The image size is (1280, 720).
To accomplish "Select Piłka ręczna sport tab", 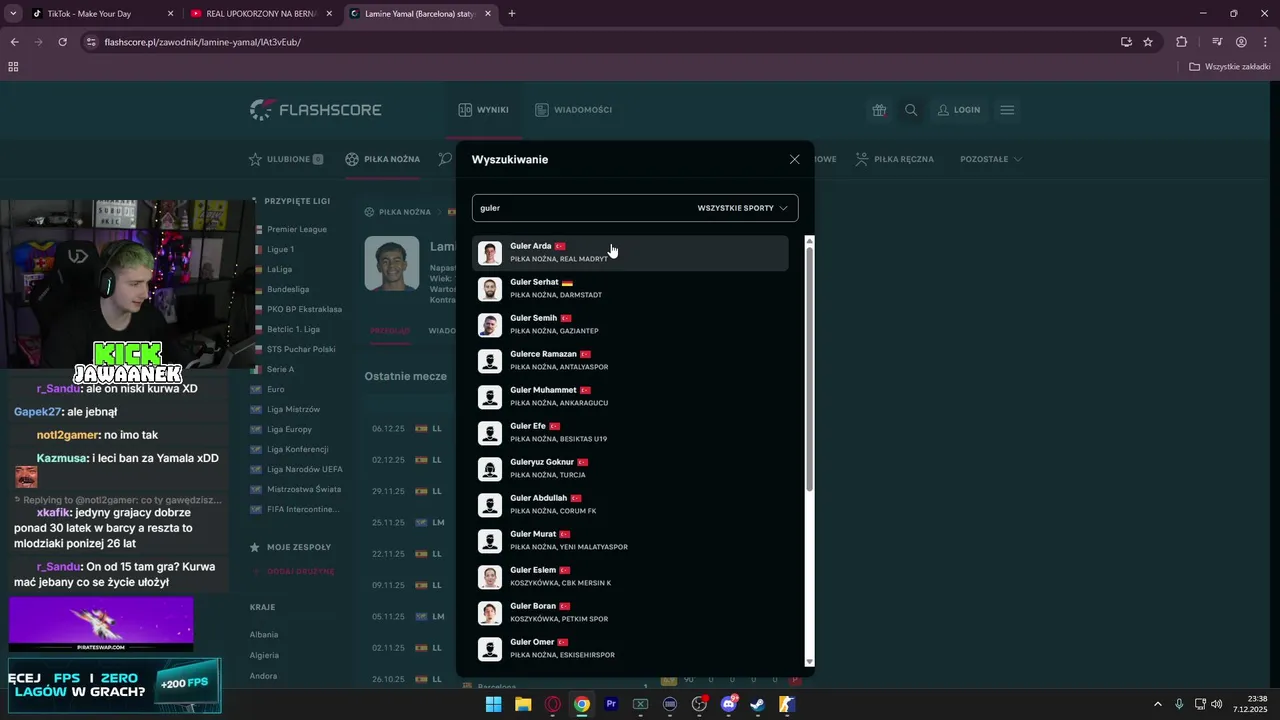I will 895,159.
